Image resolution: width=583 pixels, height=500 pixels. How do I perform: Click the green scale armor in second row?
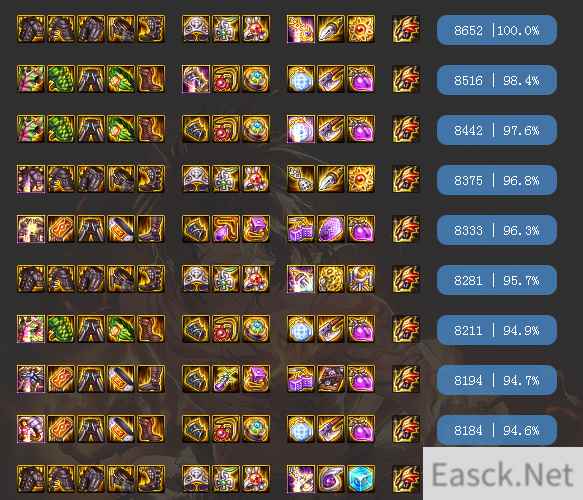point(61,79)
